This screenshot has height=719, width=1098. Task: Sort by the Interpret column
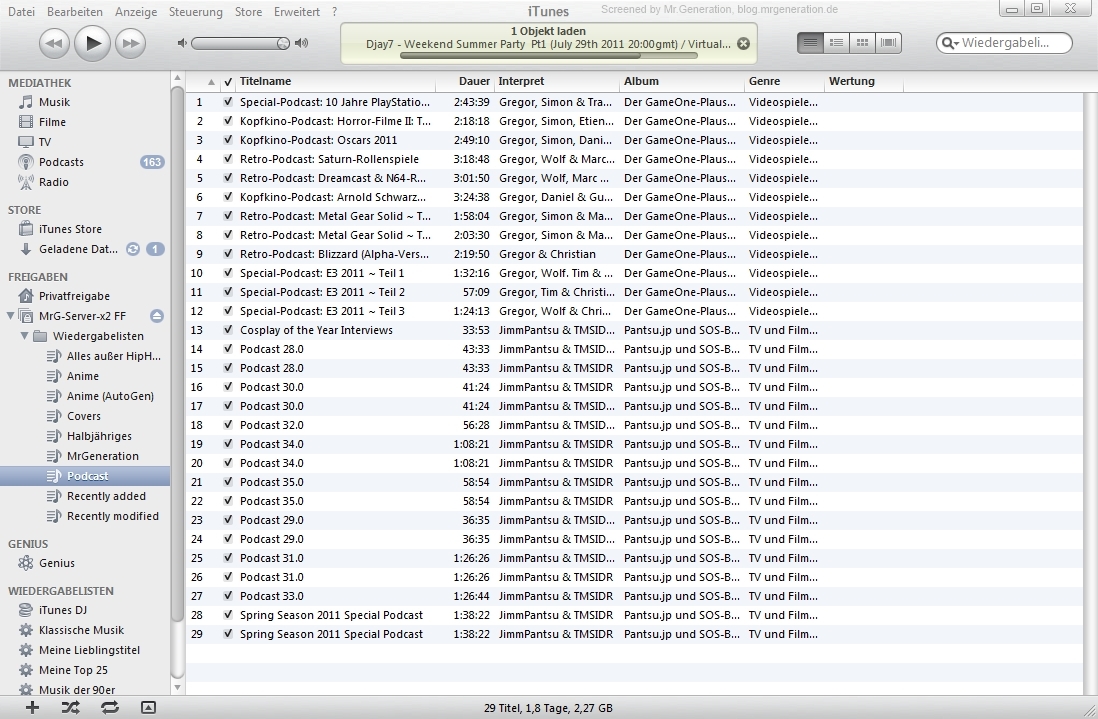tap(557, 82)
